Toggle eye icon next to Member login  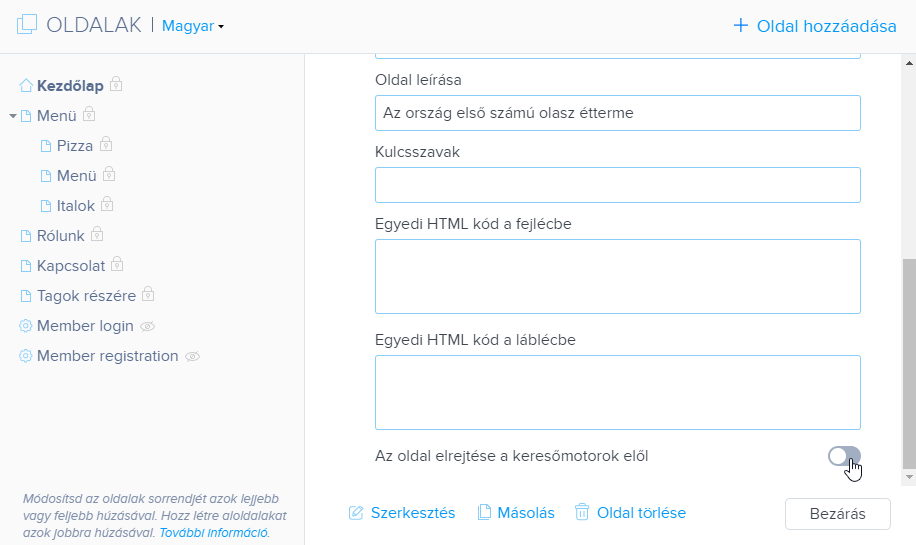coord(147,327)
